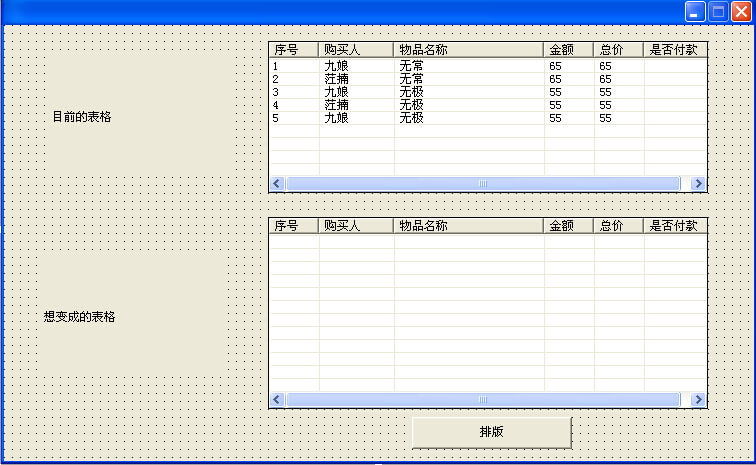Click the 物品名称 header in the top table

point(469,50)
